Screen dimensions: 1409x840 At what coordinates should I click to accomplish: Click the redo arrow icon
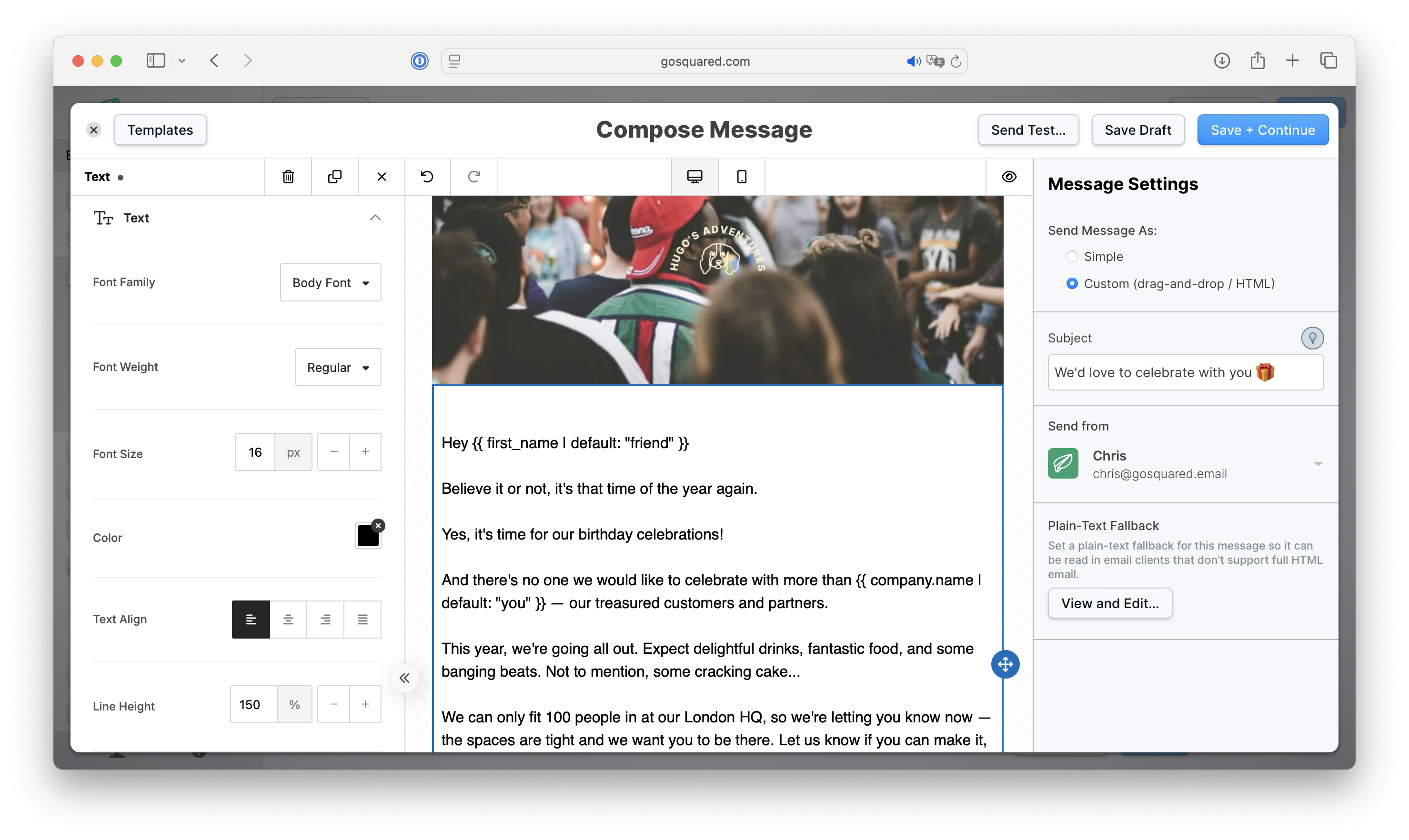(474, 177)
